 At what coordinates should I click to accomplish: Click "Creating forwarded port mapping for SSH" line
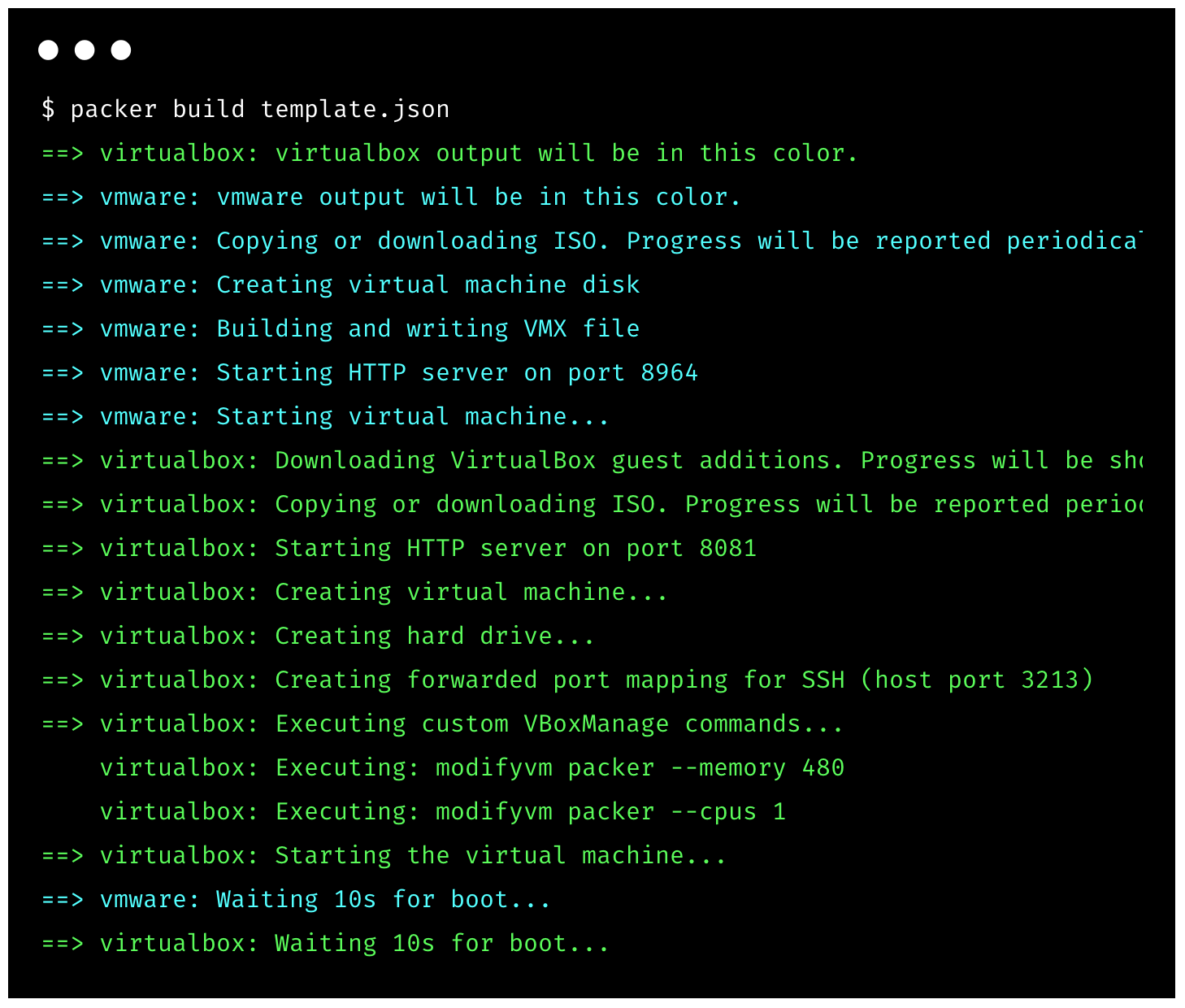pos(567,680)
